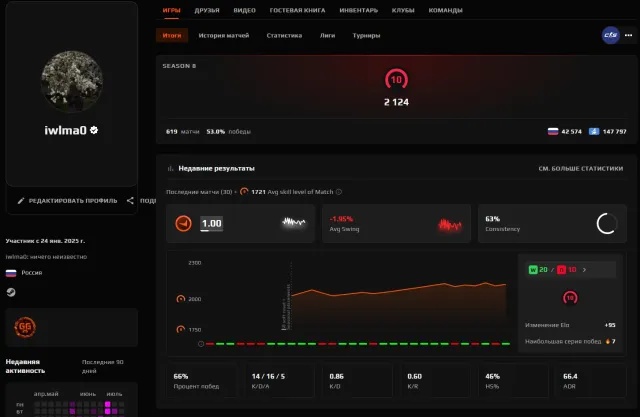Viewport: 640px width, 417px height.
Task: Click the Elo icon beside 1721
Action: coord(244,191)
